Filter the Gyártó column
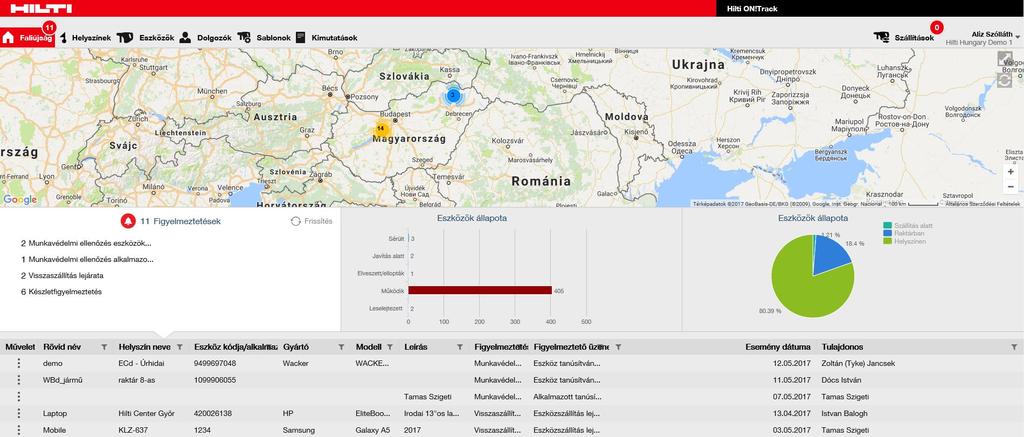Image resolution: width=1024 pixels, height=437 pixels. click(341, 348)
